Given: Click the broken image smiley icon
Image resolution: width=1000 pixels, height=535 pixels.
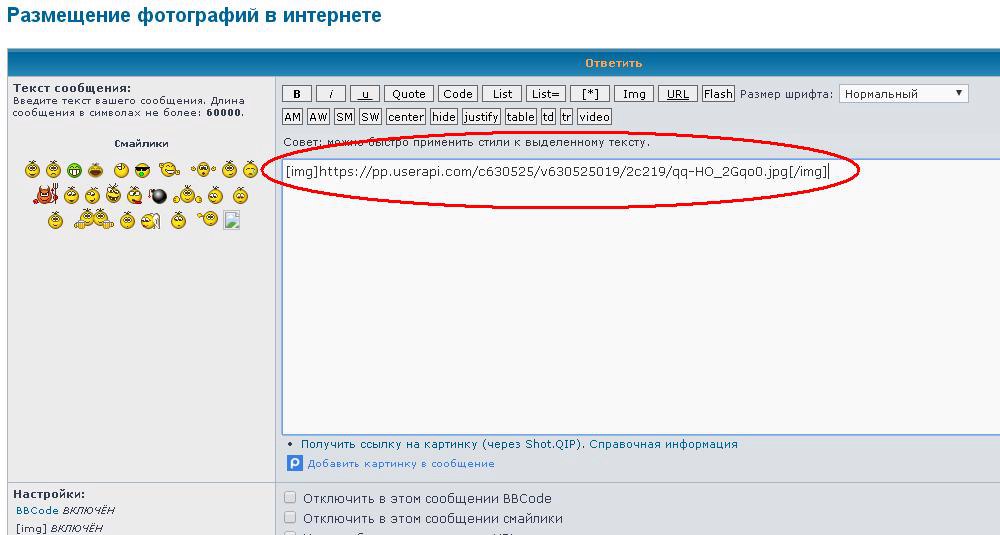Looking at the screenshot, I should [231, 220].
